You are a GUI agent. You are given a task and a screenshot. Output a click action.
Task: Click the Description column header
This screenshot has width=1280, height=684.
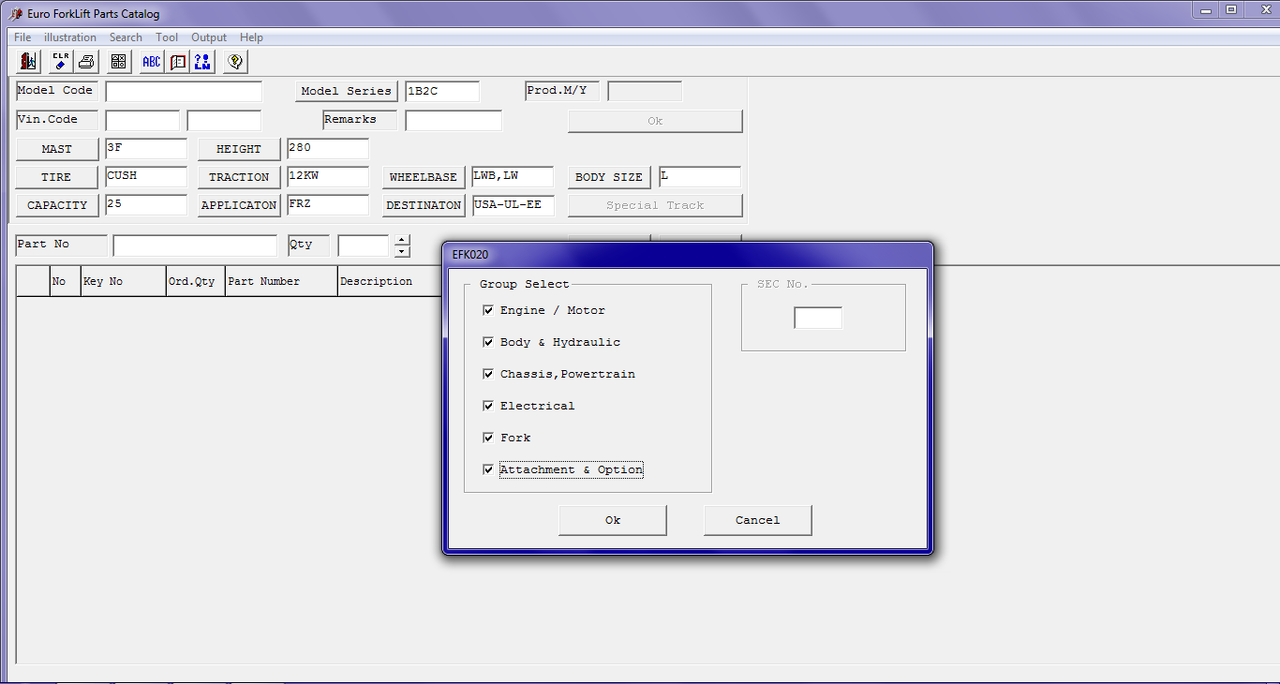[390, 282]
